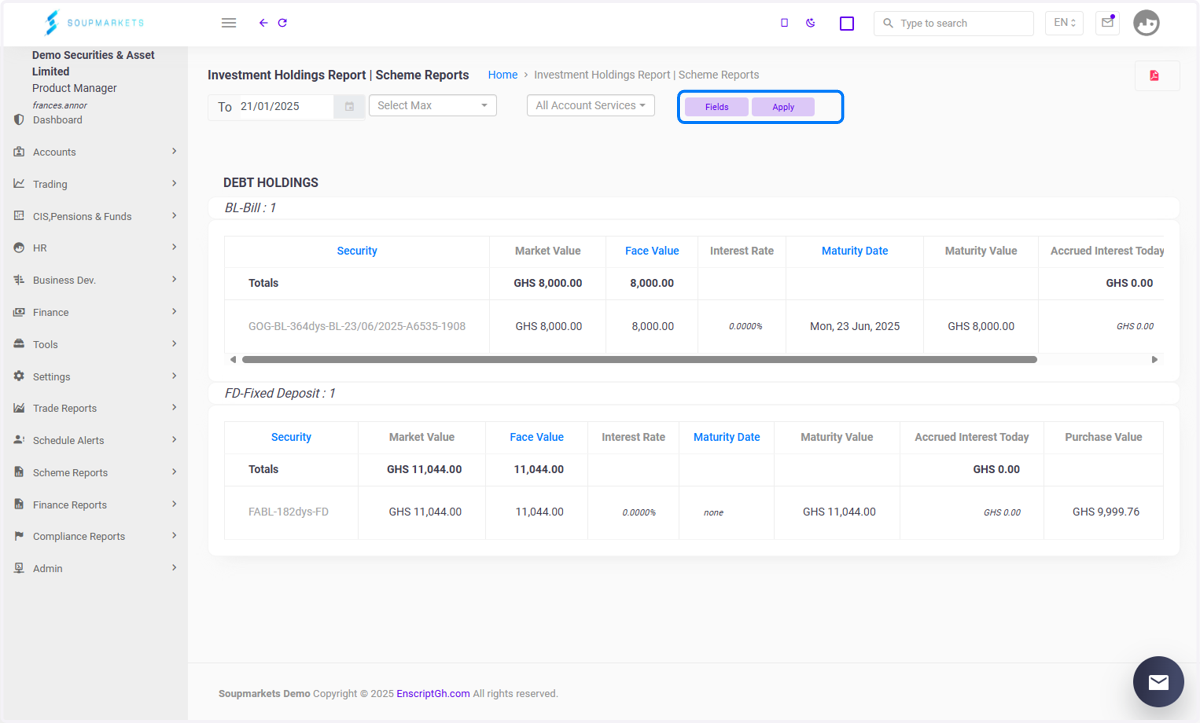
Task: Expand the Settings menu chevron
Action: coord(174,376)
